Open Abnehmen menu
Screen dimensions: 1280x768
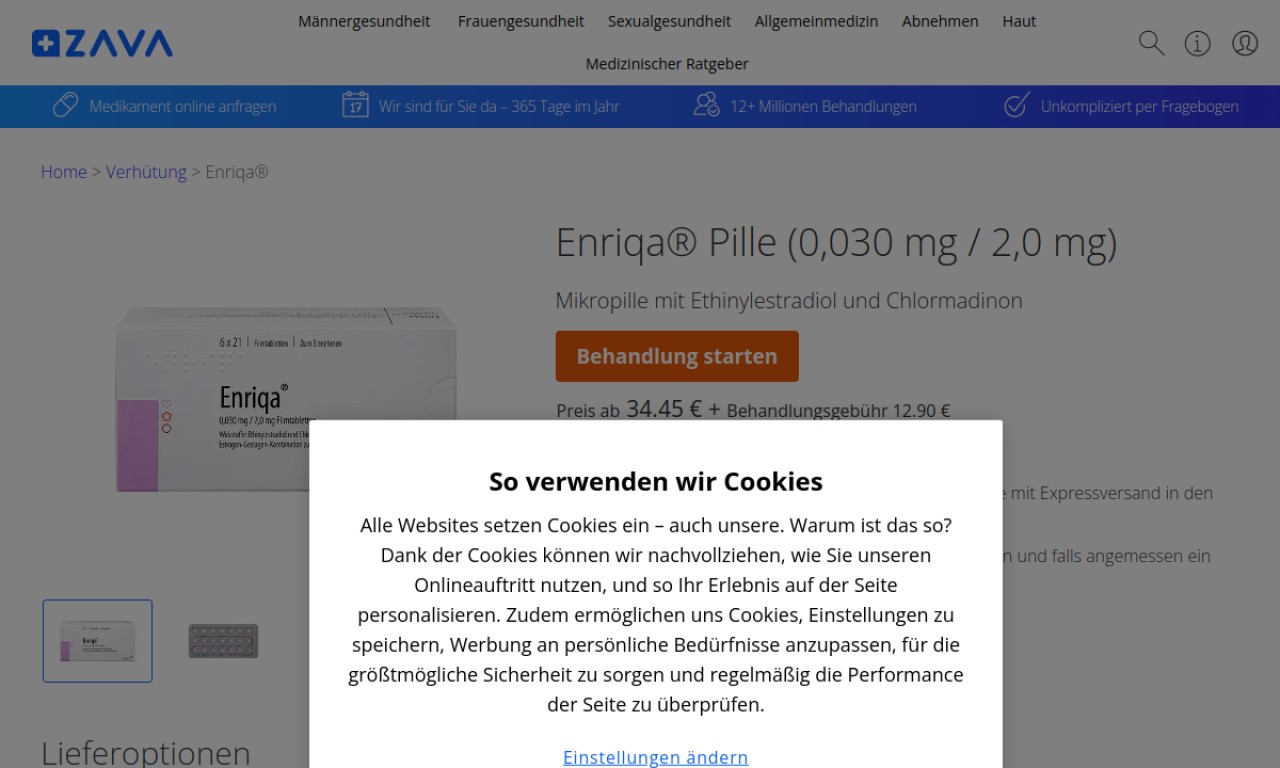point(940,21)
